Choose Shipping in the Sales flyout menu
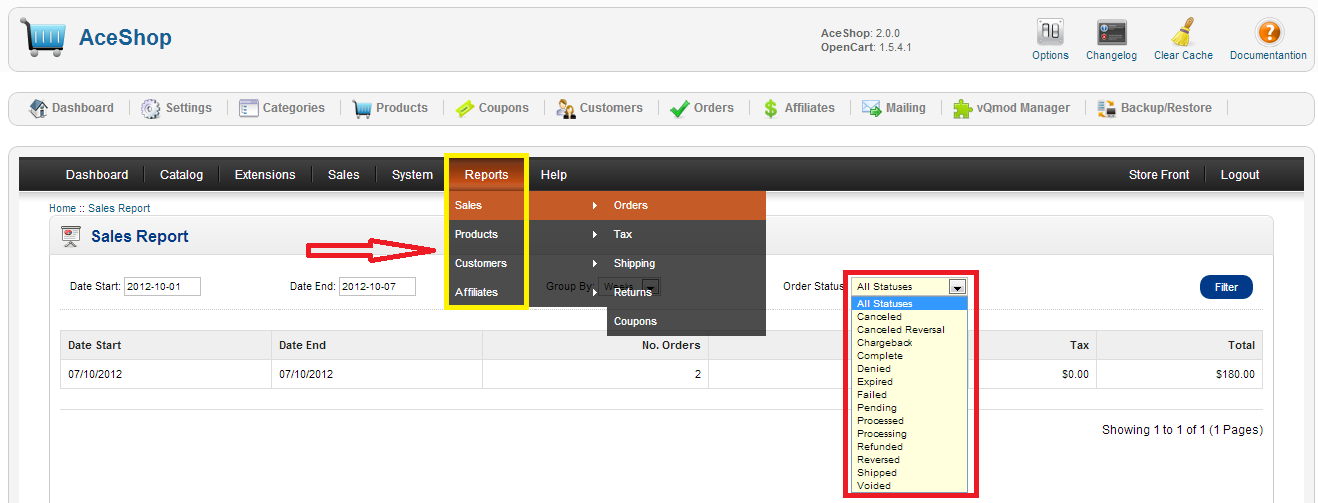 (x=686, y=263)
